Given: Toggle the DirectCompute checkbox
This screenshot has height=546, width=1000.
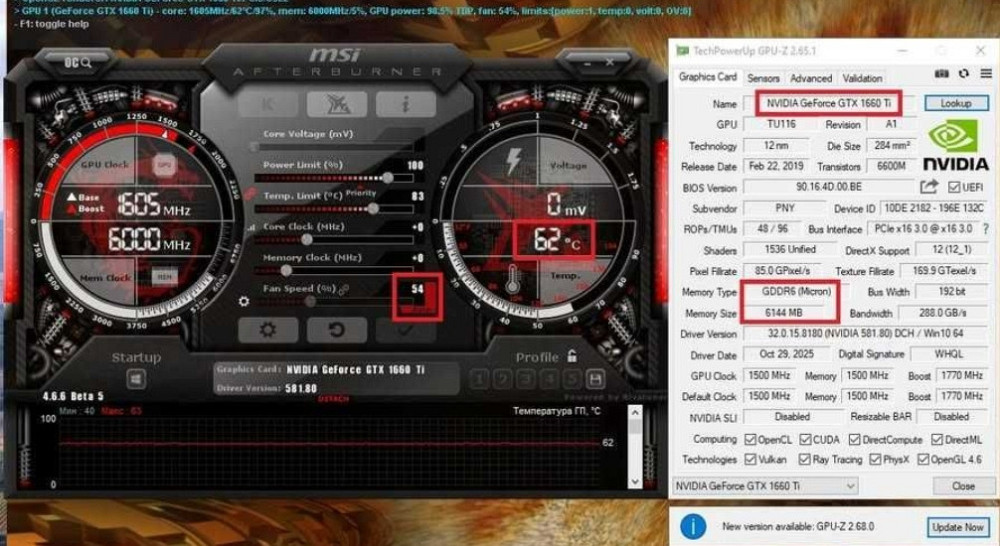Looking at the screenshot, I should [855, 439].
